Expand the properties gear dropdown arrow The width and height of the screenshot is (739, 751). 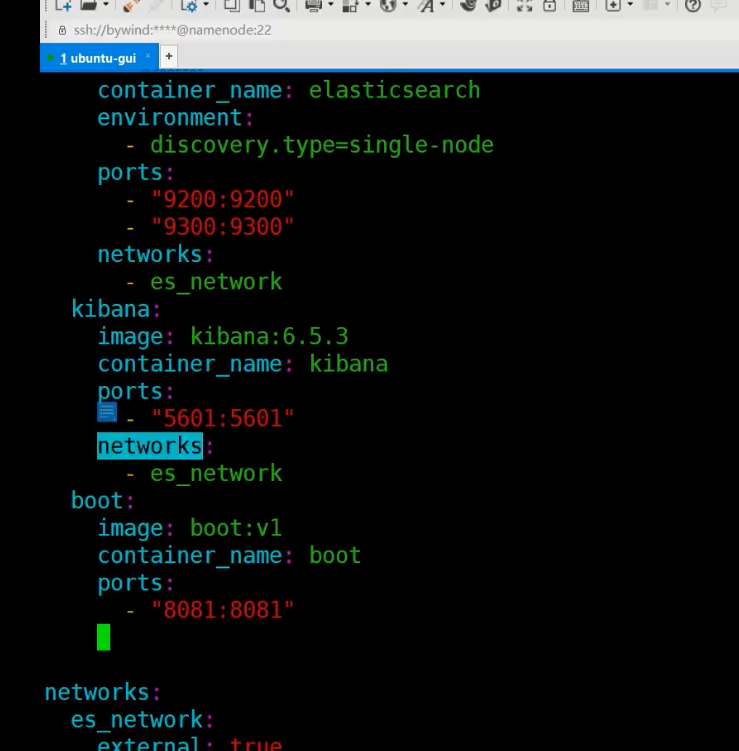click(x=206, y=5)
